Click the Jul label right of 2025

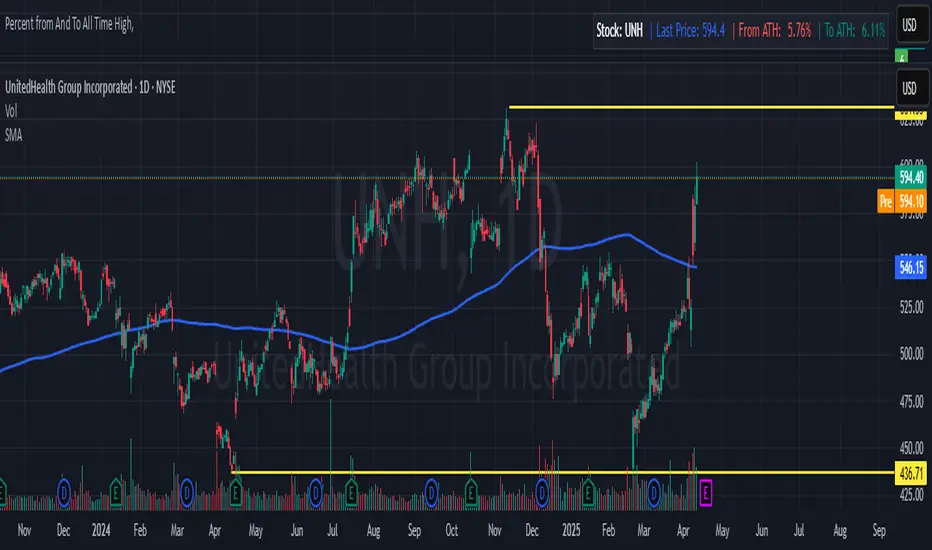[799, 530]
